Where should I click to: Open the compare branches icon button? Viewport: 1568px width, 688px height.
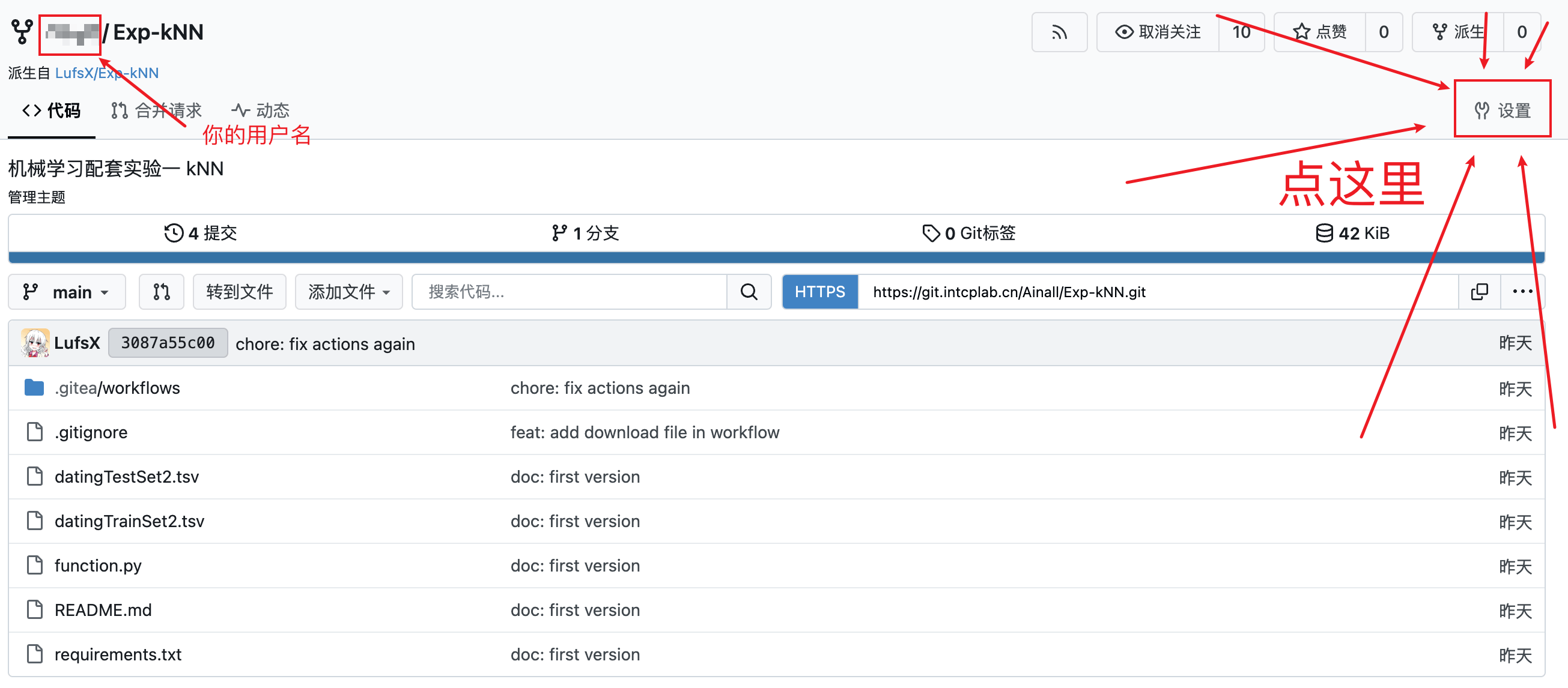161,292
